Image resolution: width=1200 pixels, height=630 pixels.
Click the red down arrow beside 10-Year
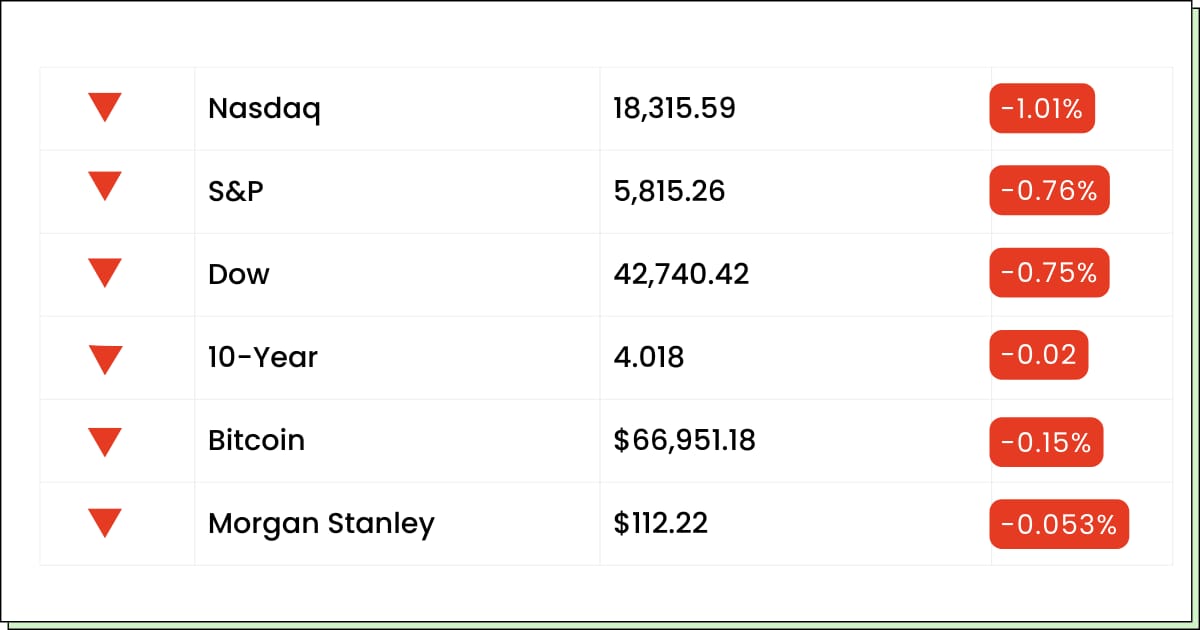click(x=105, y=357)
